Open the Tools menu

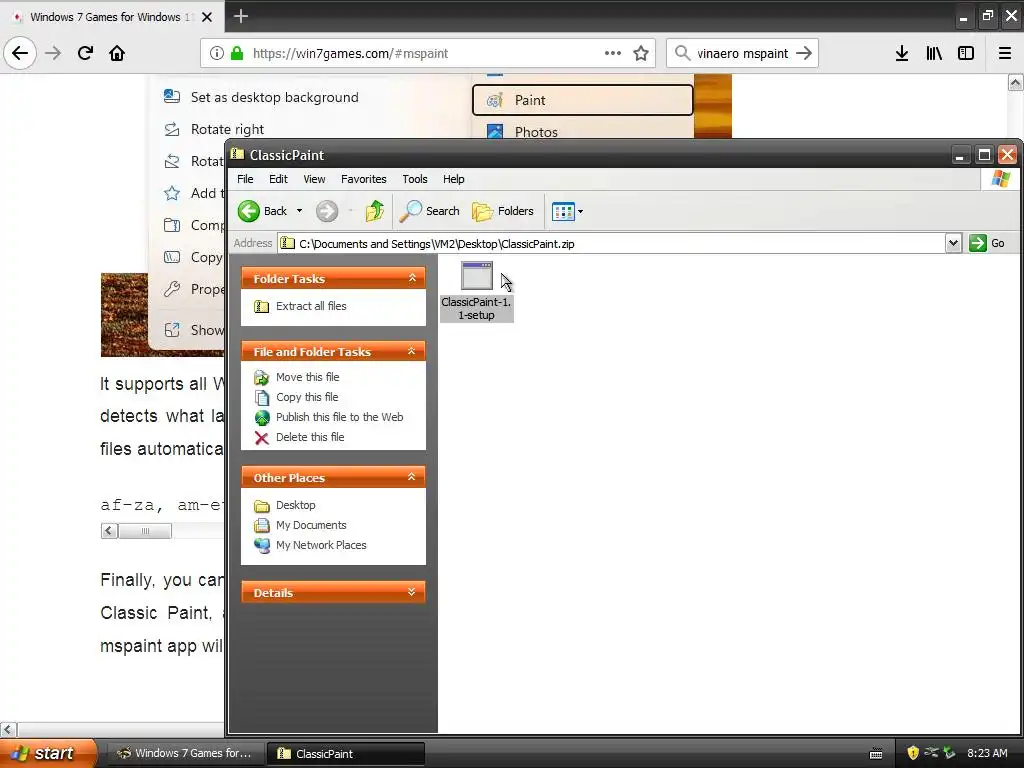[415, 179]
